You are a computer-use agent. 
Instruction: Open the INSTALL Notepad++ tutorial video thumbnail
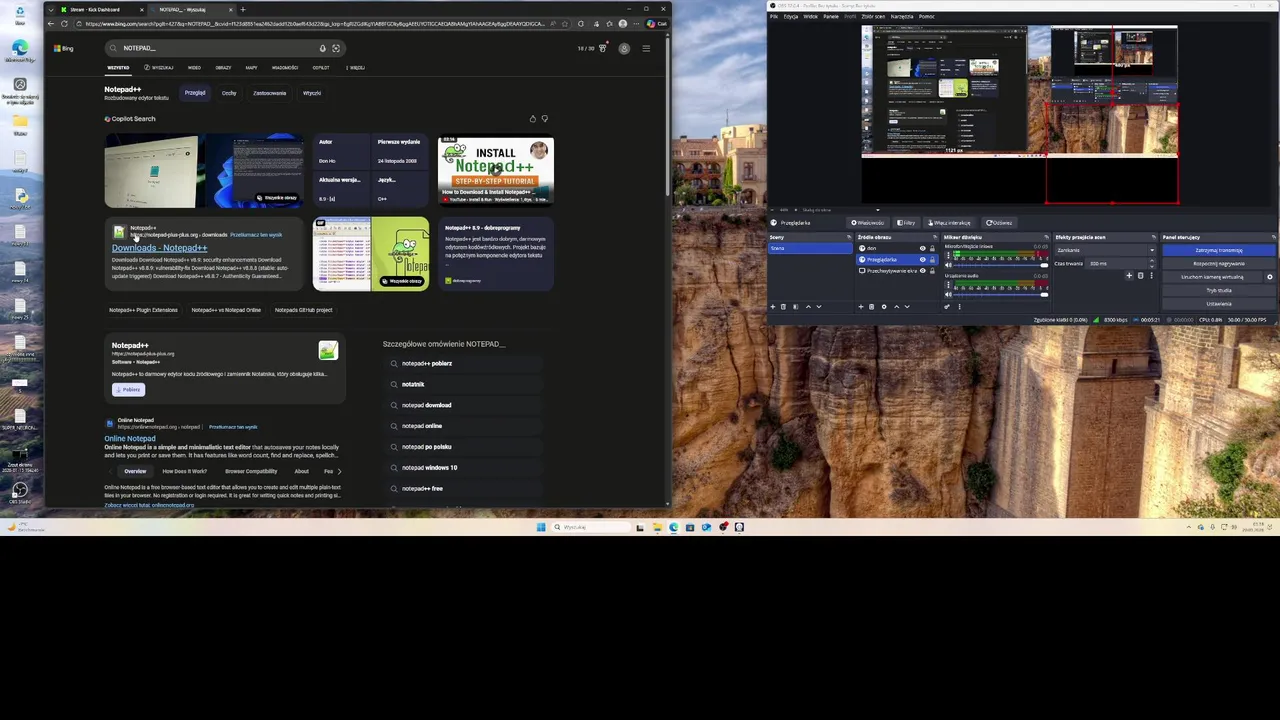[x=496, y=171]
